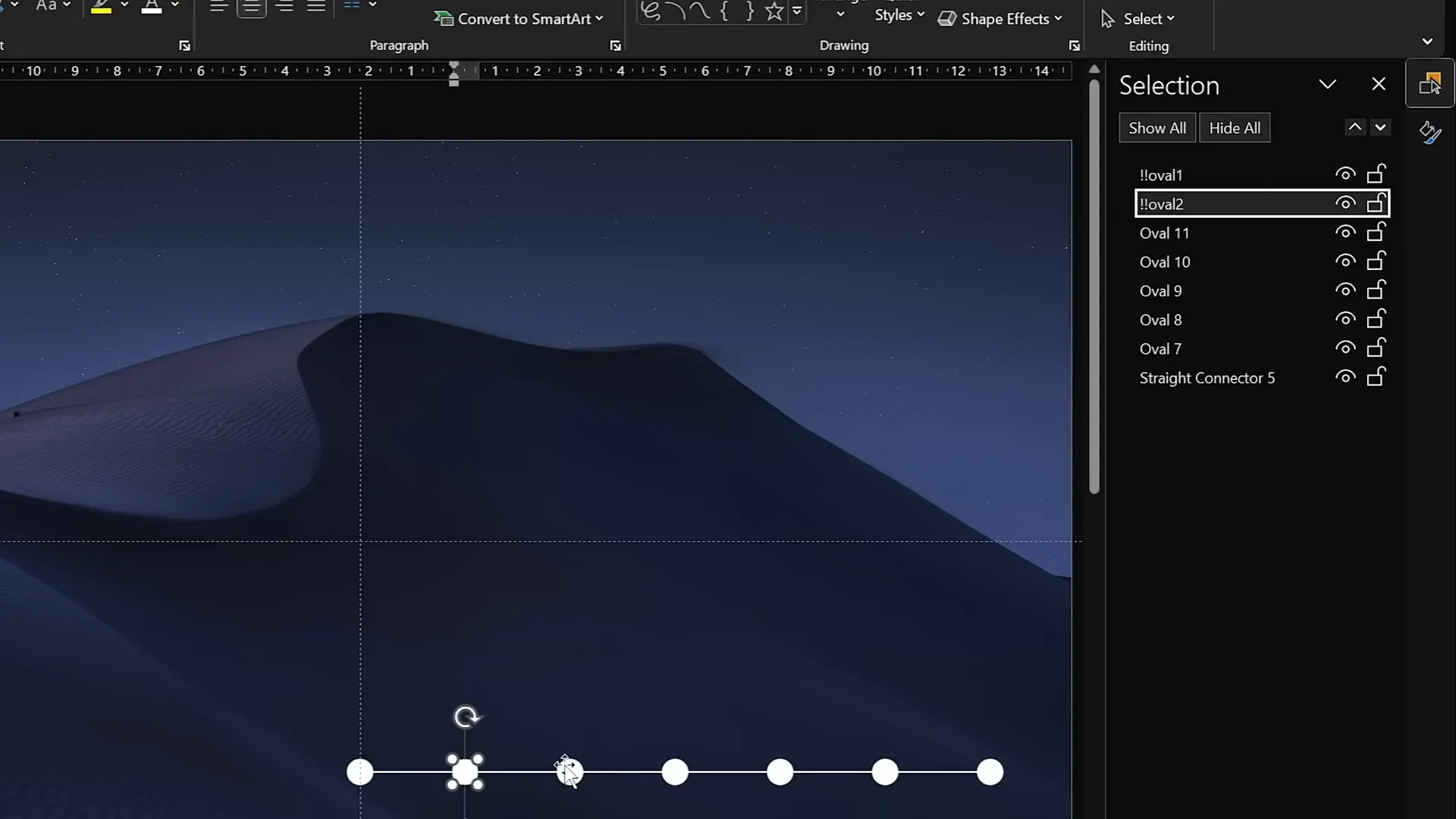Viewport: 1456px width, 819px height.
Task: Align text right in Paragraph group
Action: click(284, 7)
